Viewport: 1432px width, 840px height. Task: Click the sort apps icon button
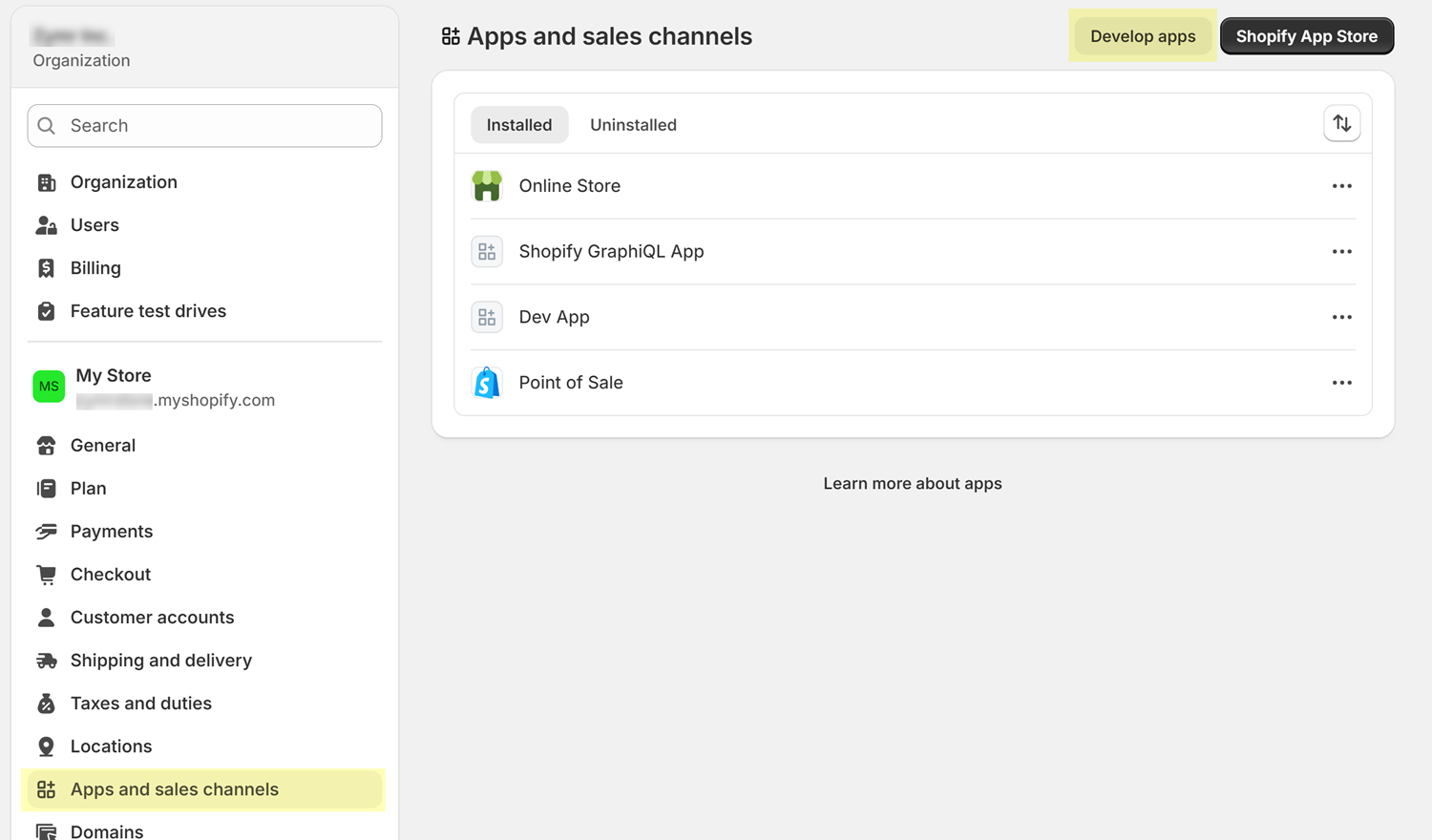[1341, 124]
